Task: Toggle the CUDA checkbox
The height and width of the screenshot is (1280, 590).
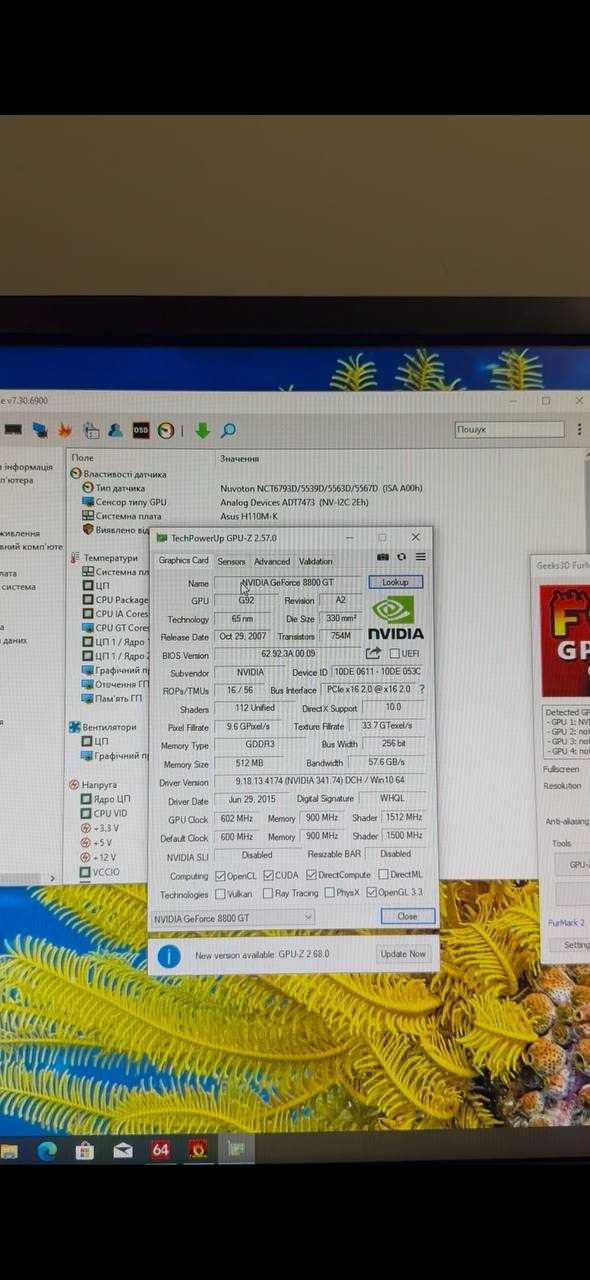Action: pyautogui.click(x=268, y=876)
